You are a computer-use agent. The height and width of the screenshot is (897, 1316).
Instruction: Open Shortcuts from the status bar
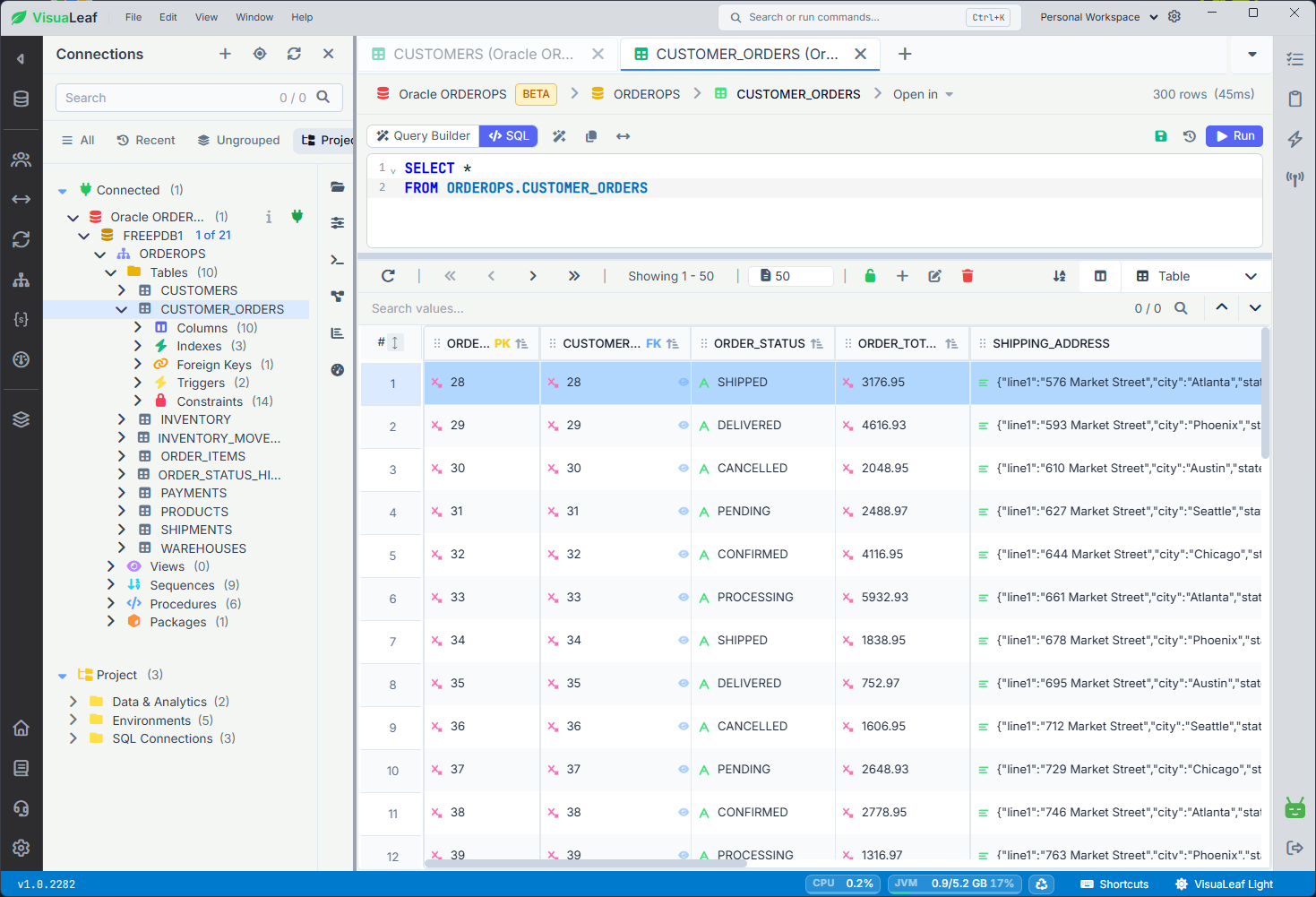[1114, 884]
